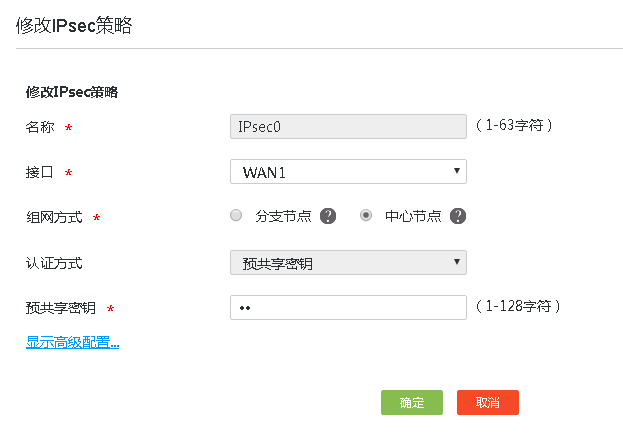Click the 名称 field containing IPsec0

348,126
